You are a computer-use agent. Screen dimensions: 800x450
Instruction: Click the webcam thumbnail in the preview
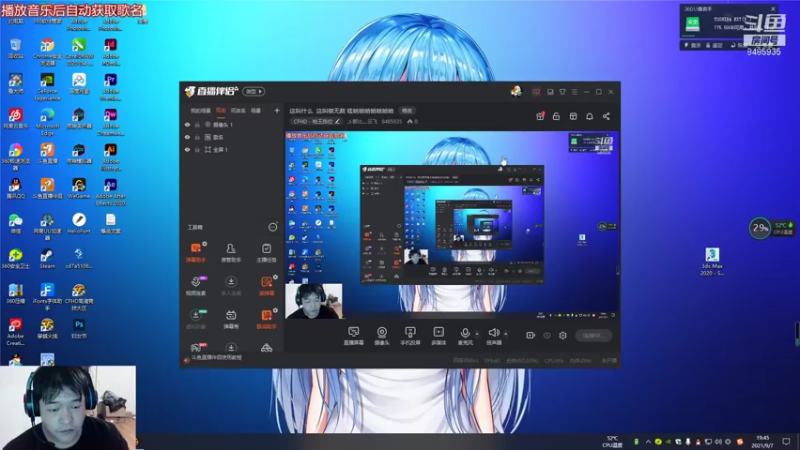[x=314, y=301]
